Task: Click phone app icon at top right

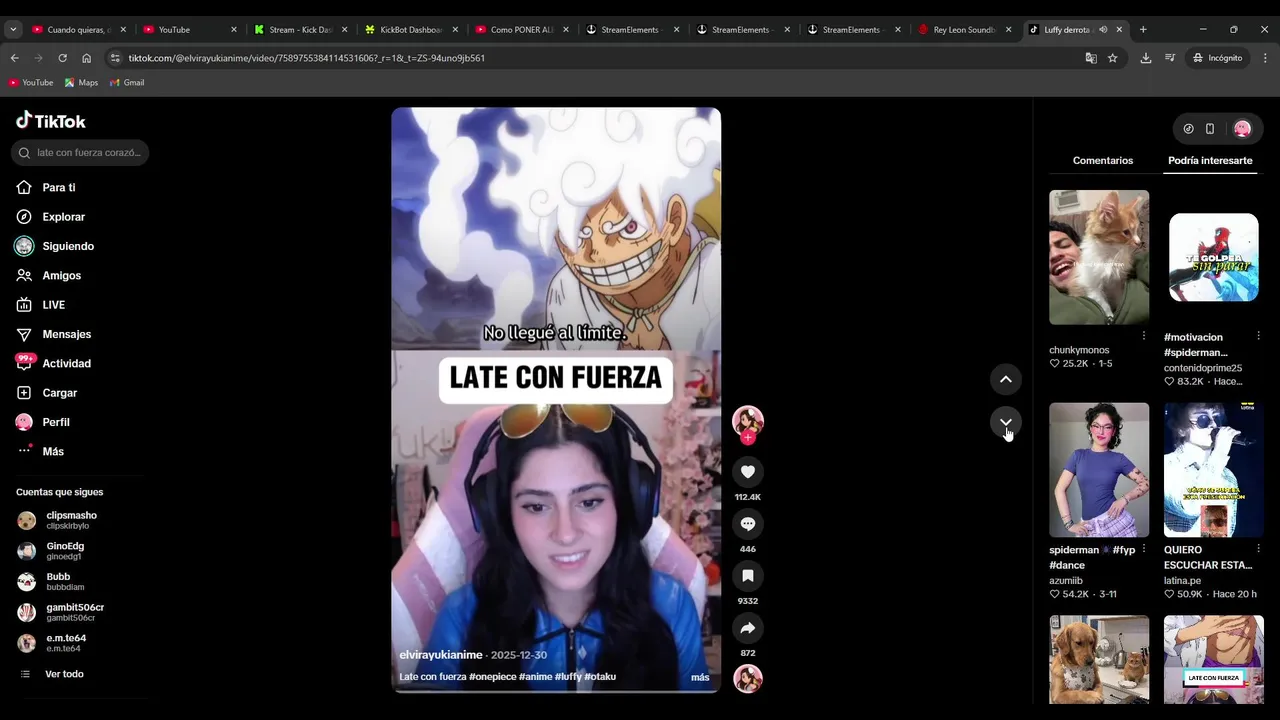Action: pos(1210,129)
